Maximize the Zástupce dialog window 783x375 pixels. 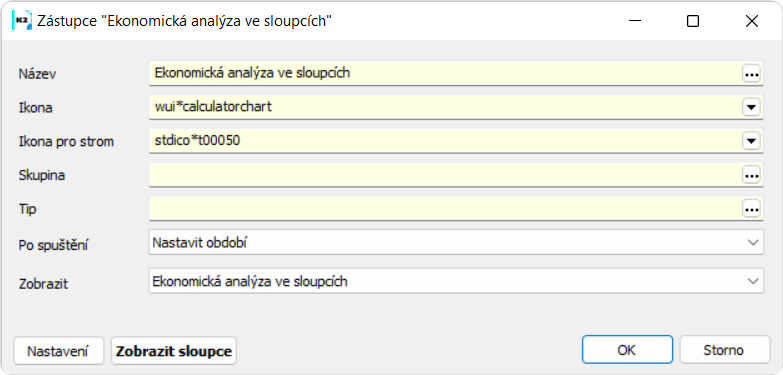pos(693,21)
